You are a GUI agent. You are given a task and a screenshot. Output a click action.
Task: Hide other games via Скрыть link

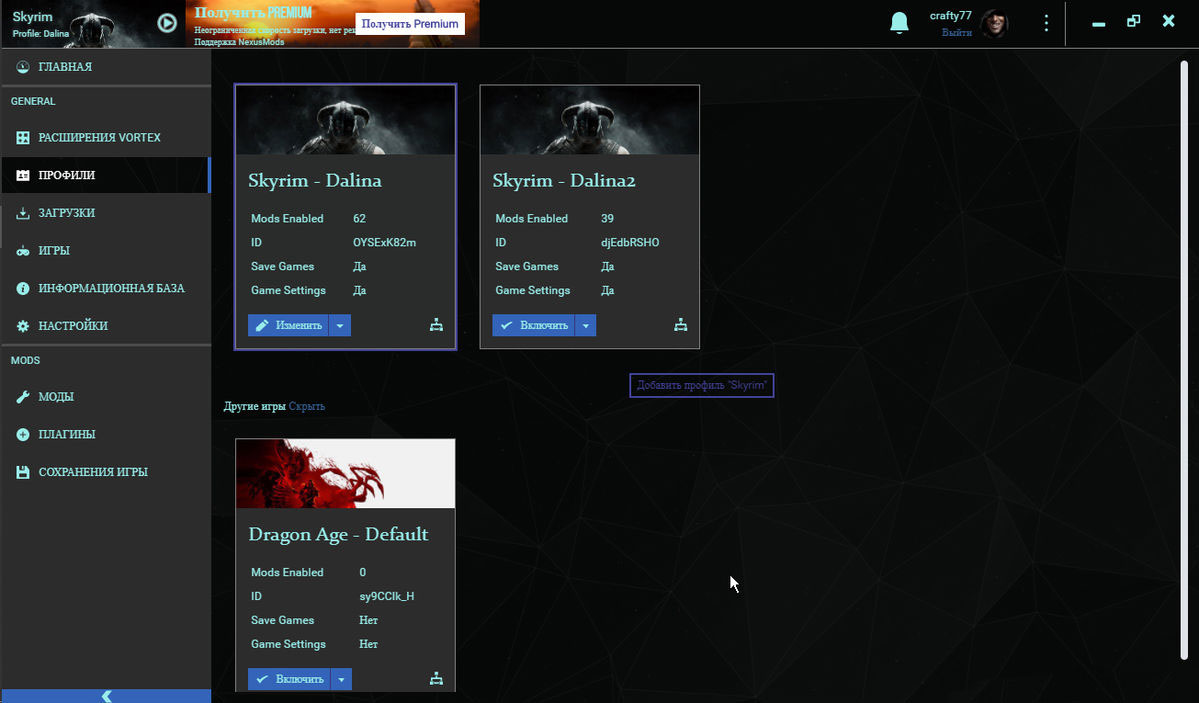pos(307,406)
